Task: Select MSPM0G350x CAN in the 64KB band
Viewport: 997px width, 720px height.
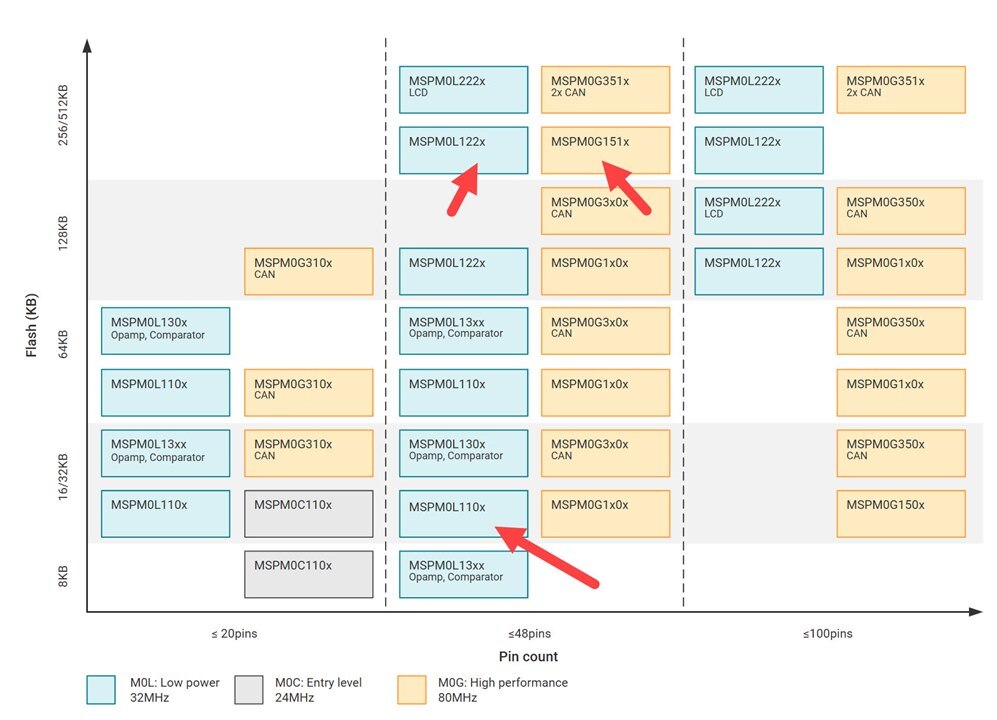Action: coord(901,331)
